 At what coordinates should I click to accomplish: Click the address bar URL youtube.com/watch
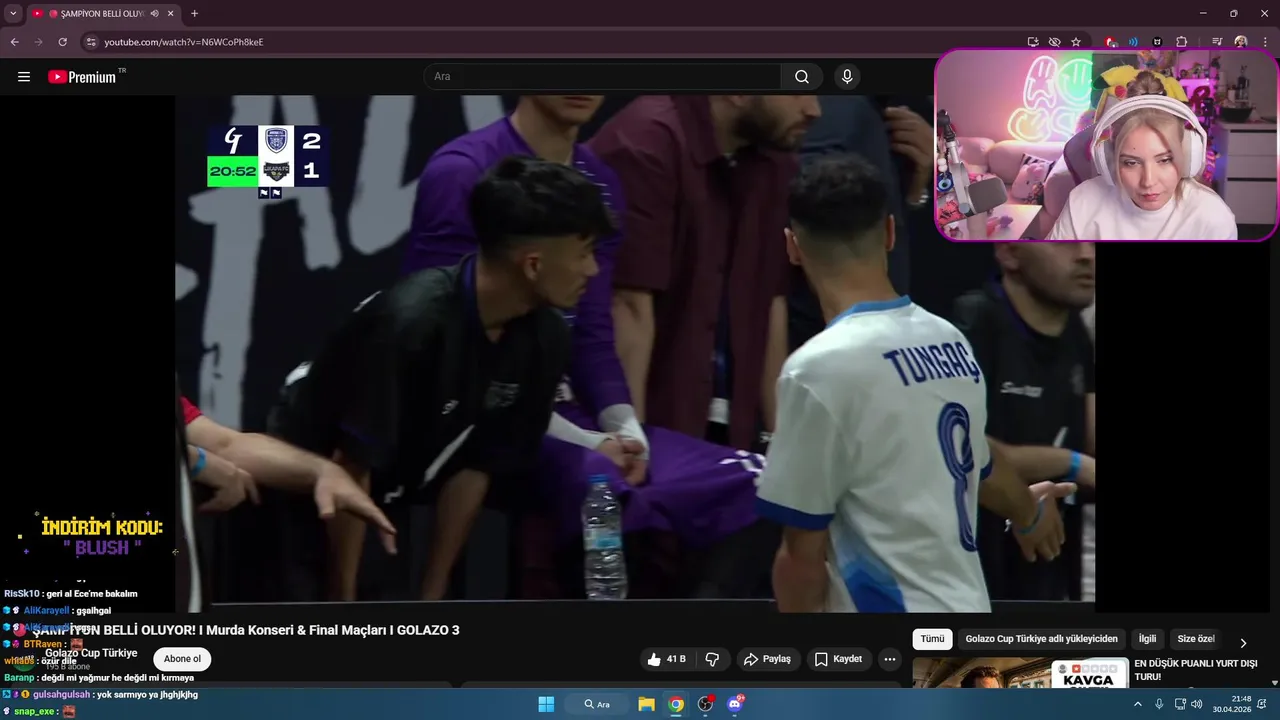[x=184, y=42]
